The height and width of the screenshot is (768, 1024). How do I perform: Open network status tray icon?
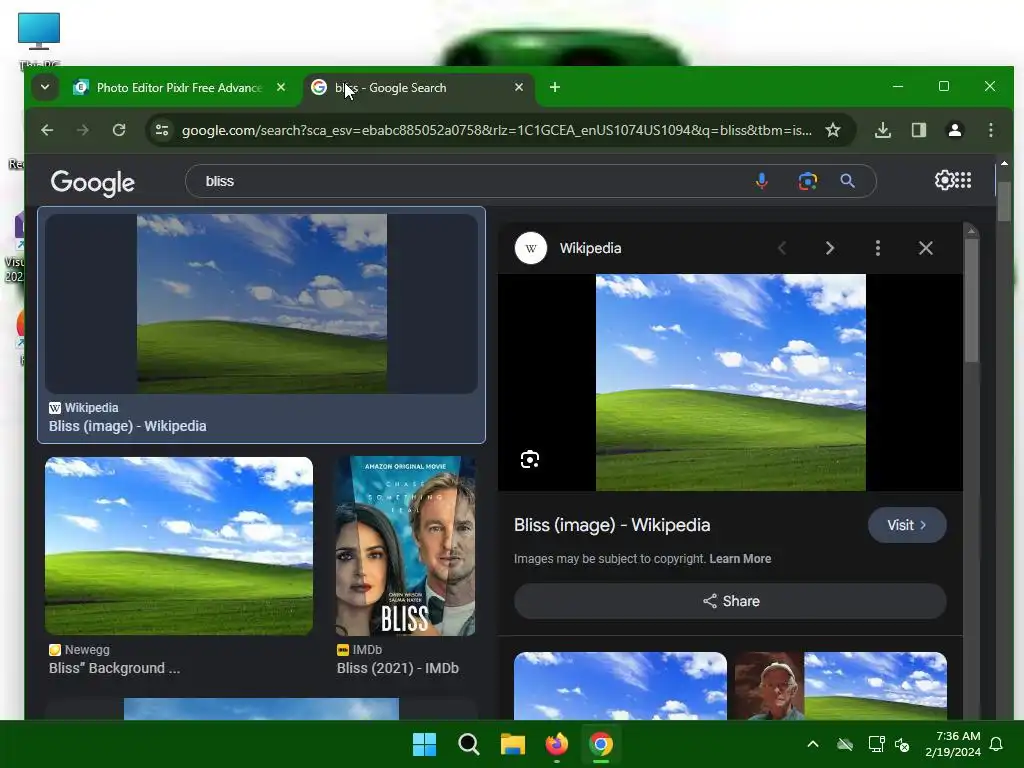coord(876,744)
